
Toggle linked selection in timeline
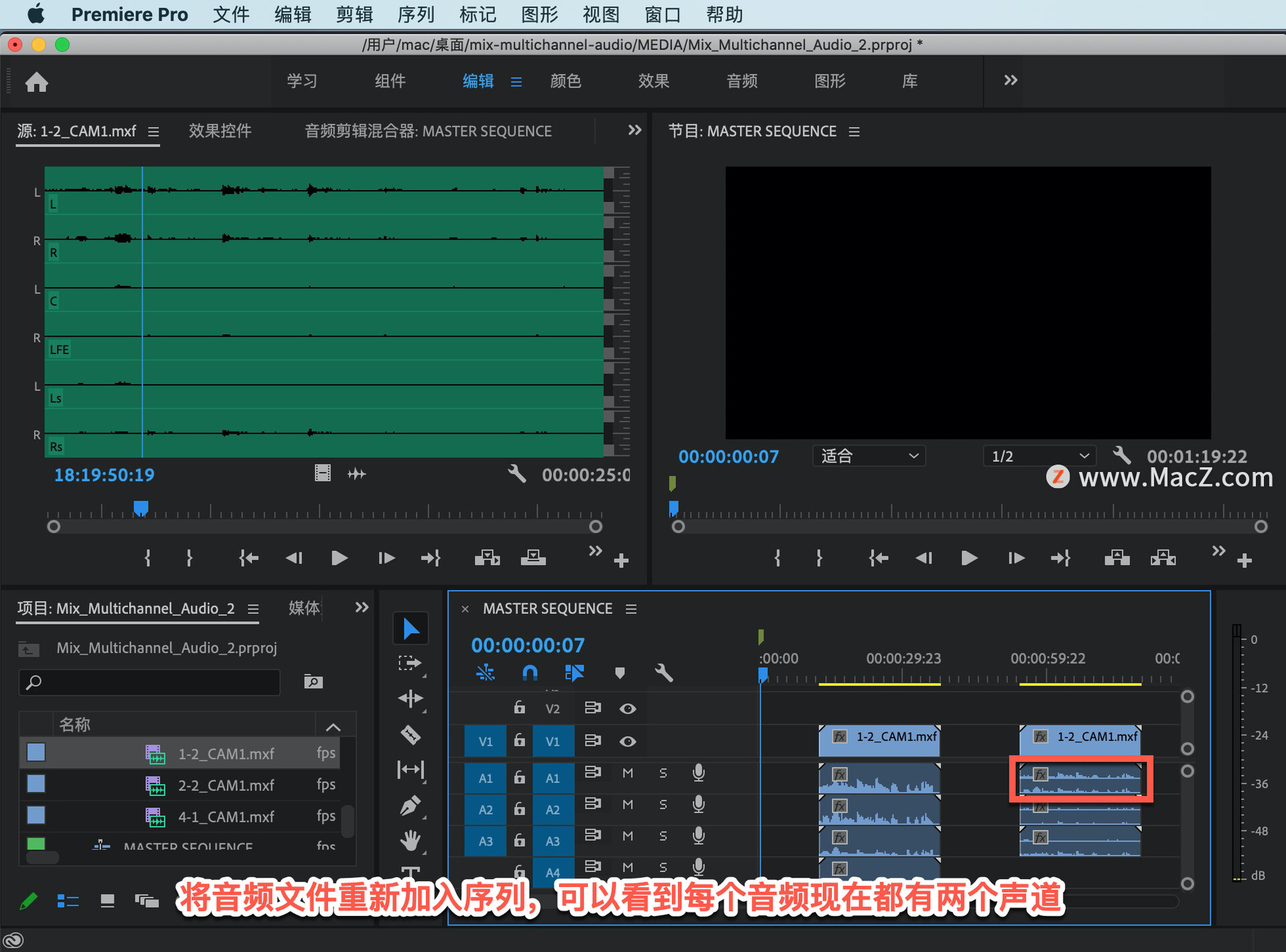pos(575,672)
